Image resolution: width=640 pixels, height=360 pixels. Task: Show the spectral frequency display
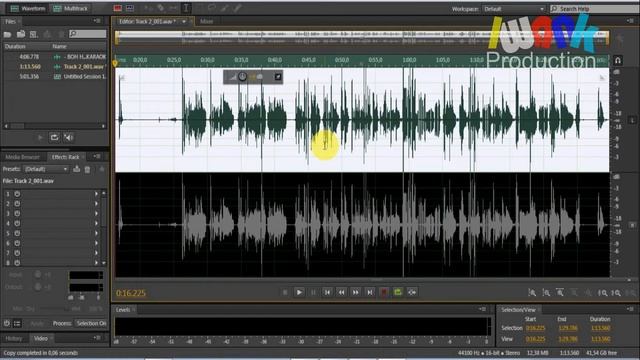tap(118, 8)
